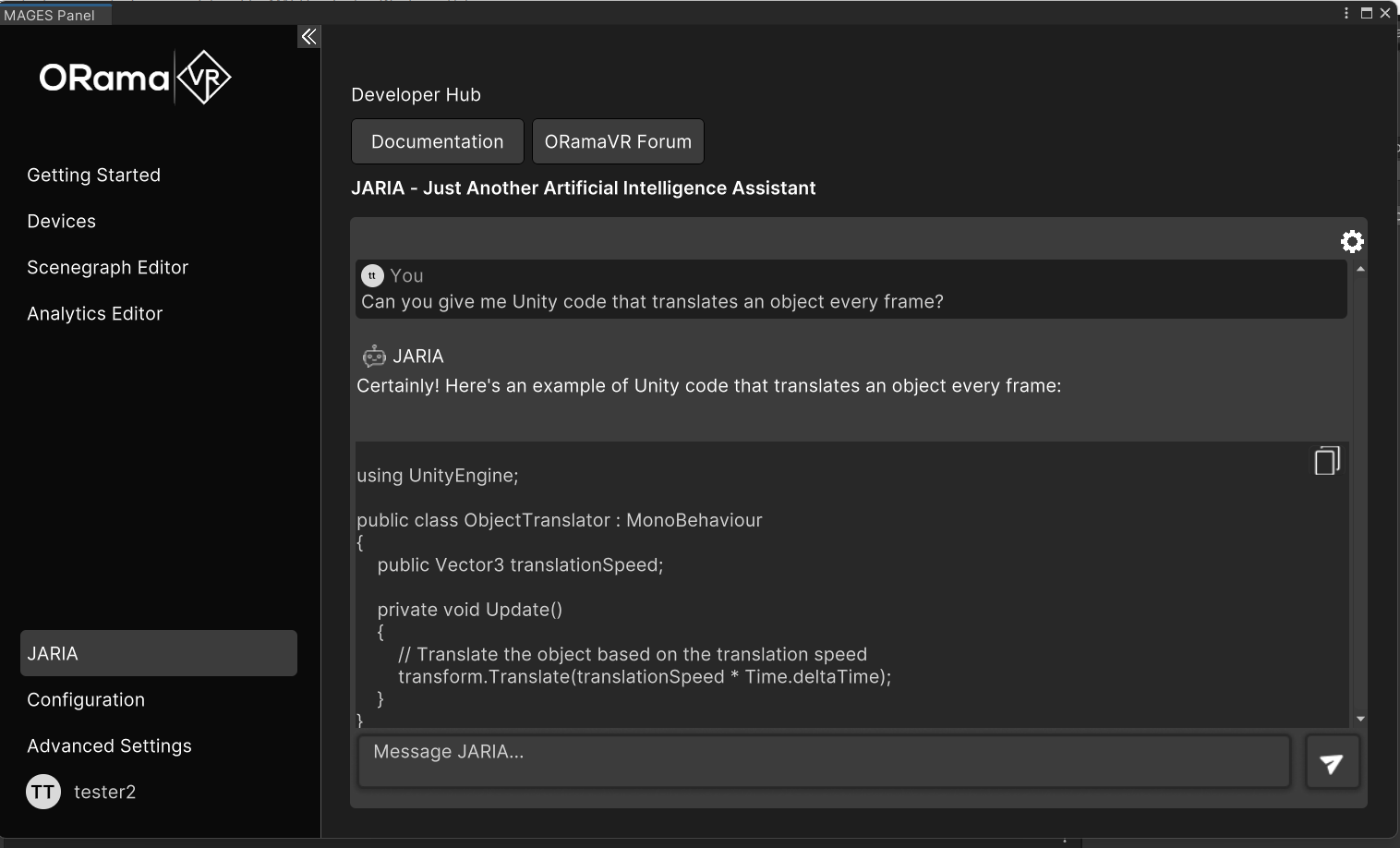Click the '// Translate the object' comment line
Screen dimensions: 1400x848
(633, 654)
